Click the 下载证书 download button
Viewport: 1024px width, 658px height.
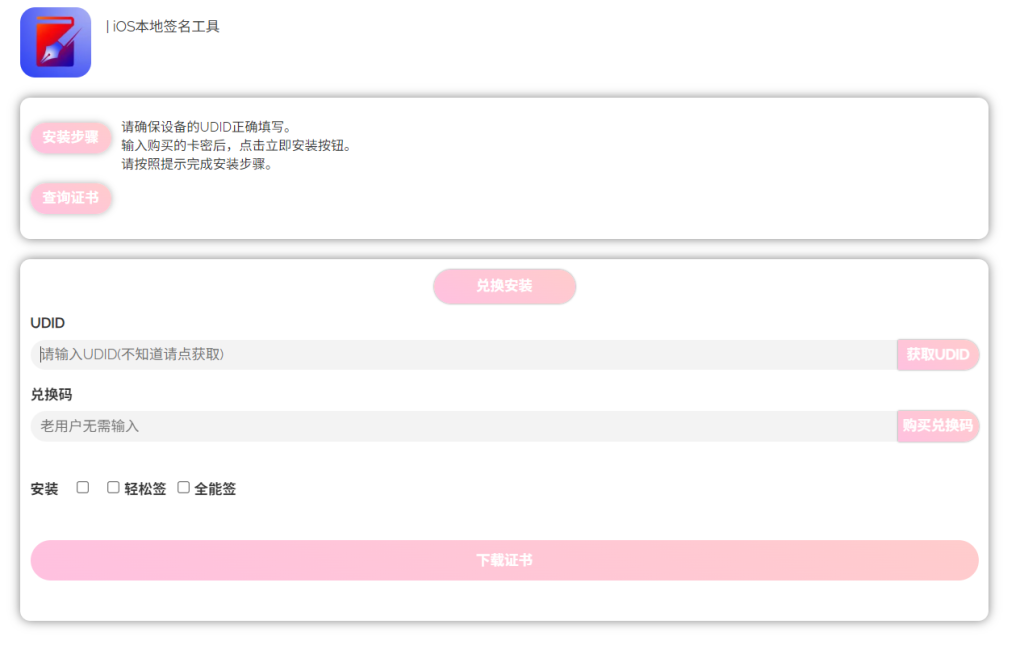pyautogui.click(x=504, y=560)
